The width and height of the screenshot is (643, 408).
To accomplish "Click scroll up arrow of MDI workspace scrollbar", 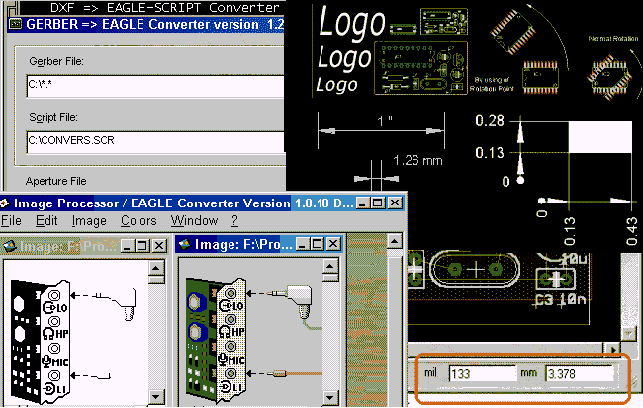I will tap(395, 241).
